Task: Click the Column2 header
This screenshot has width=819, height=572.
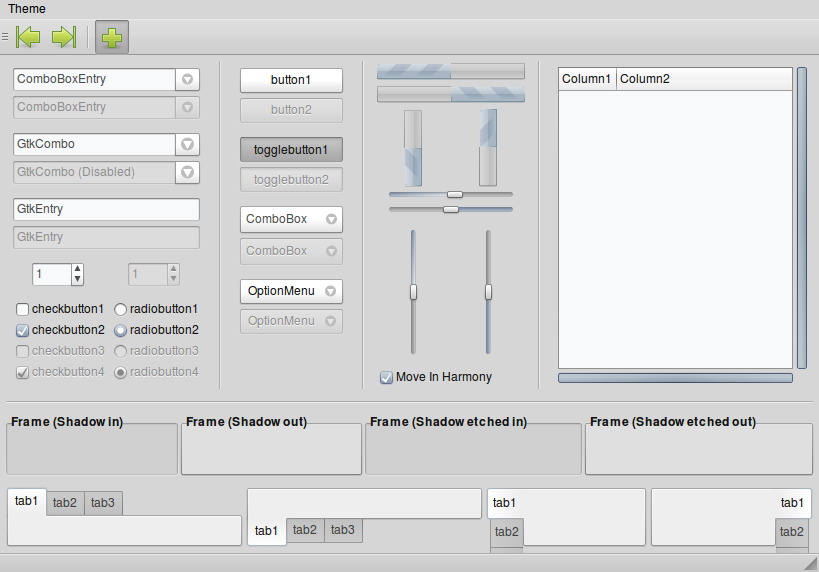Action: click(704, 79)
